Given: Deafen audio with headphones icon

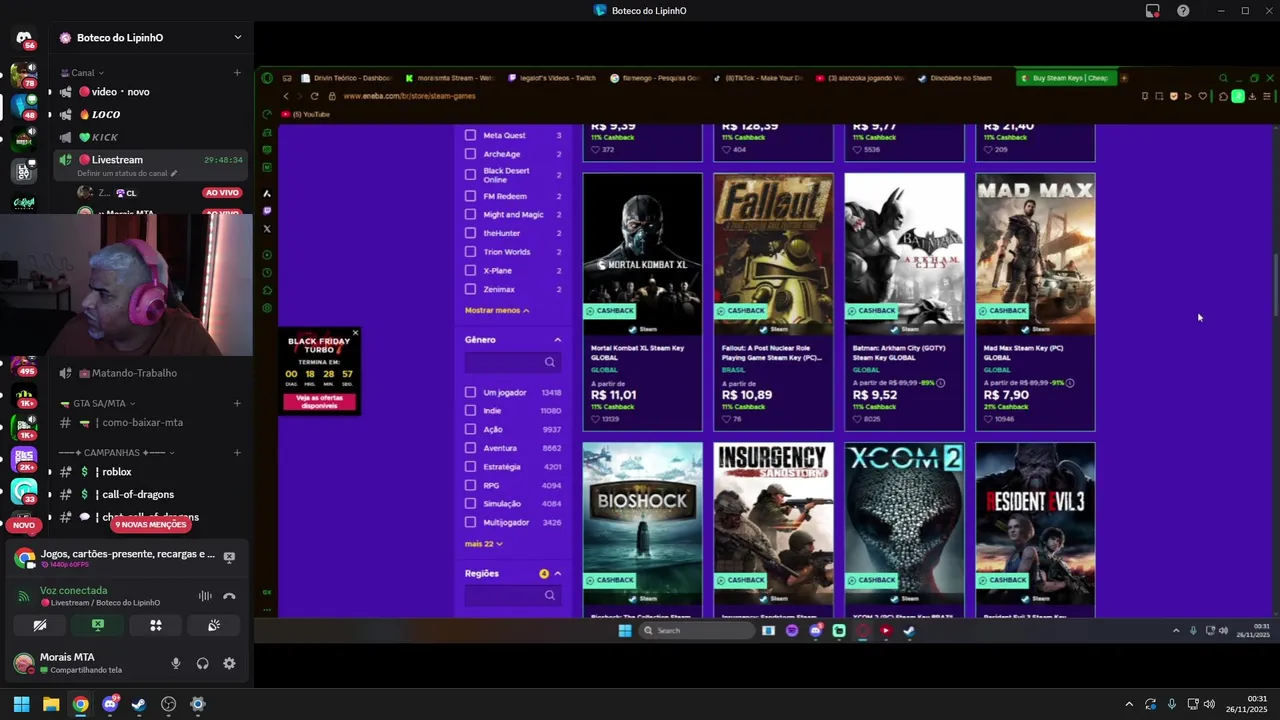Looking at the screenshot, I should (x=203, y=663).
